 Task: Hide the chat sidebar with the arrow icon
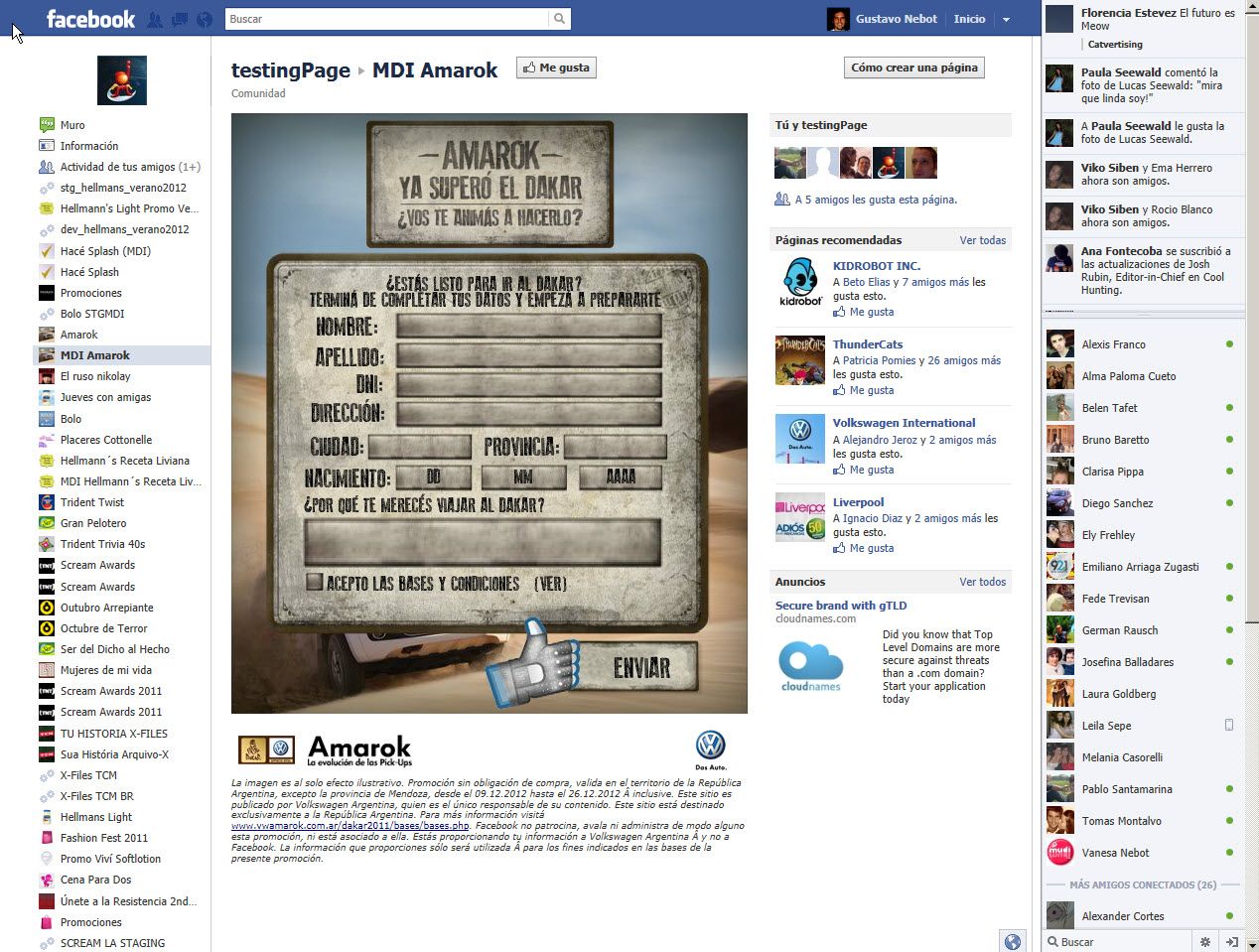tap(1231, 942)
